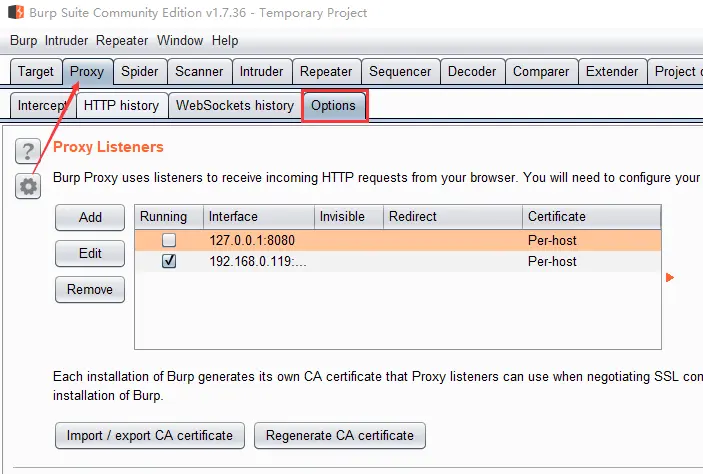This screenshot has height=474, width=703.
Task: Sort listeners by Interface column header
Action: click(258, 217)
